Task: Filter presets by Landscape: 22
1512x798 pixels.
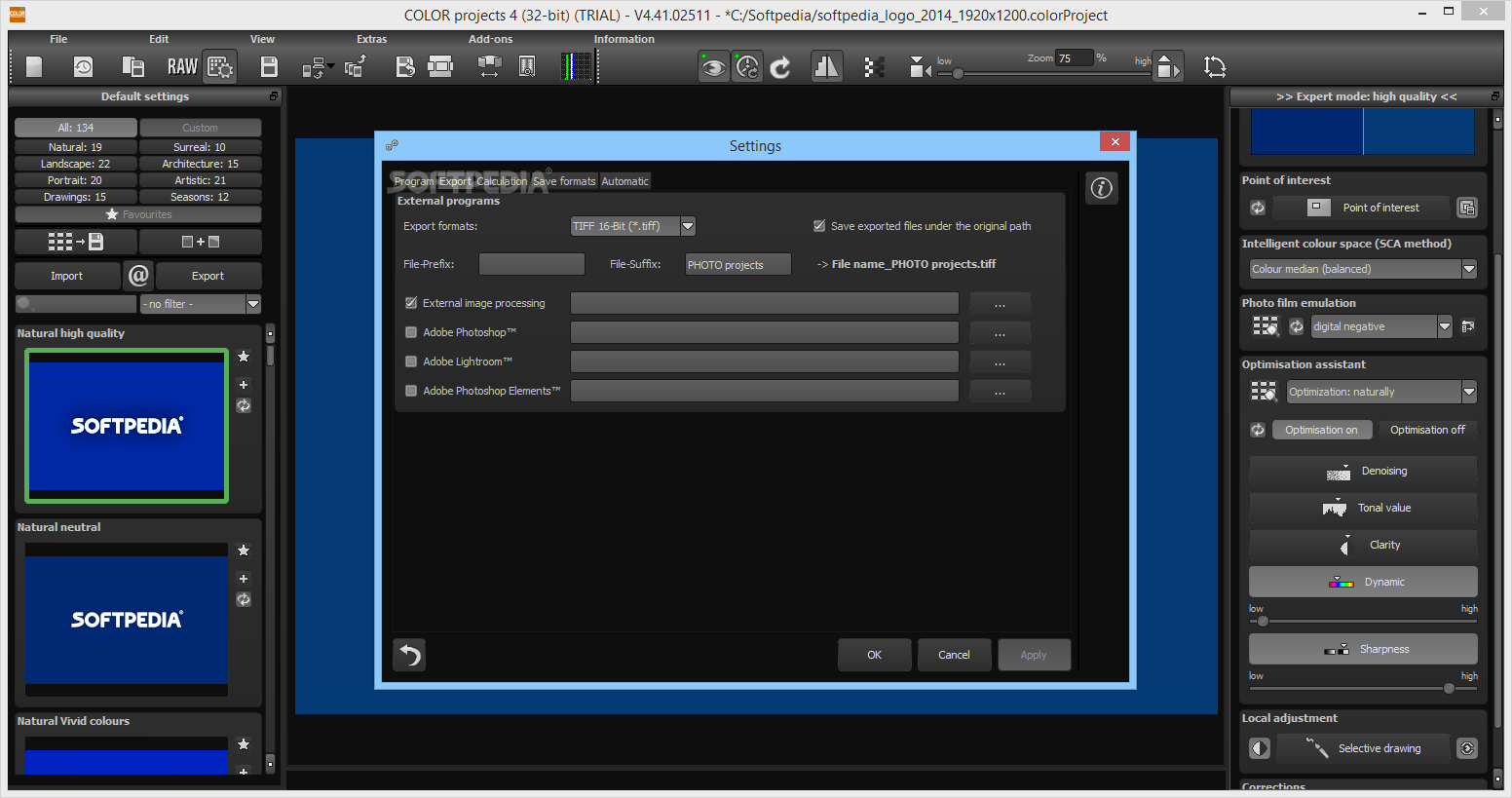Action: pyautogui.click(x=75, y=164)
